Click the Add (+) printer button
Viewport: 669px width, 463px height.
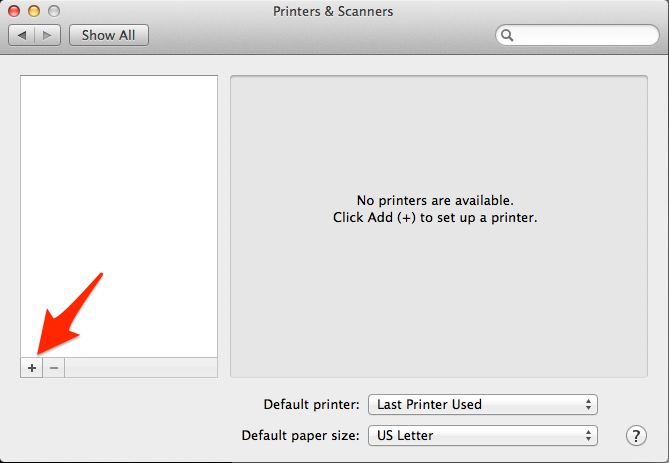pos(32,368)
